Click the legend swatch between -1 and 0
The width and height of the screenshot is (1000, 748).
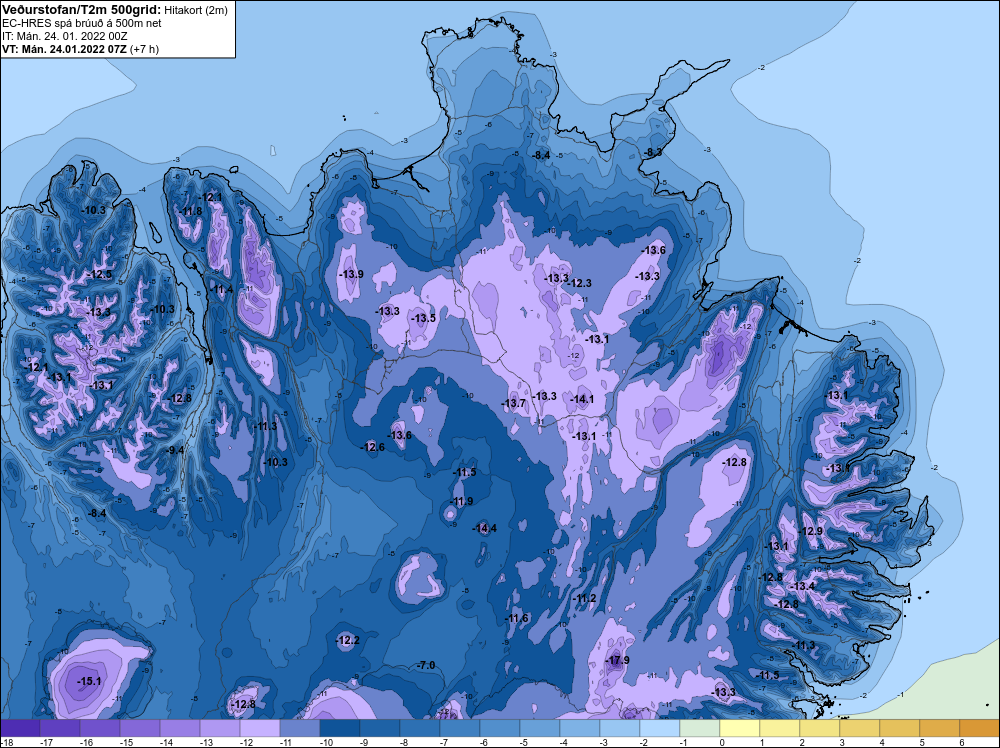coord(700,728)
